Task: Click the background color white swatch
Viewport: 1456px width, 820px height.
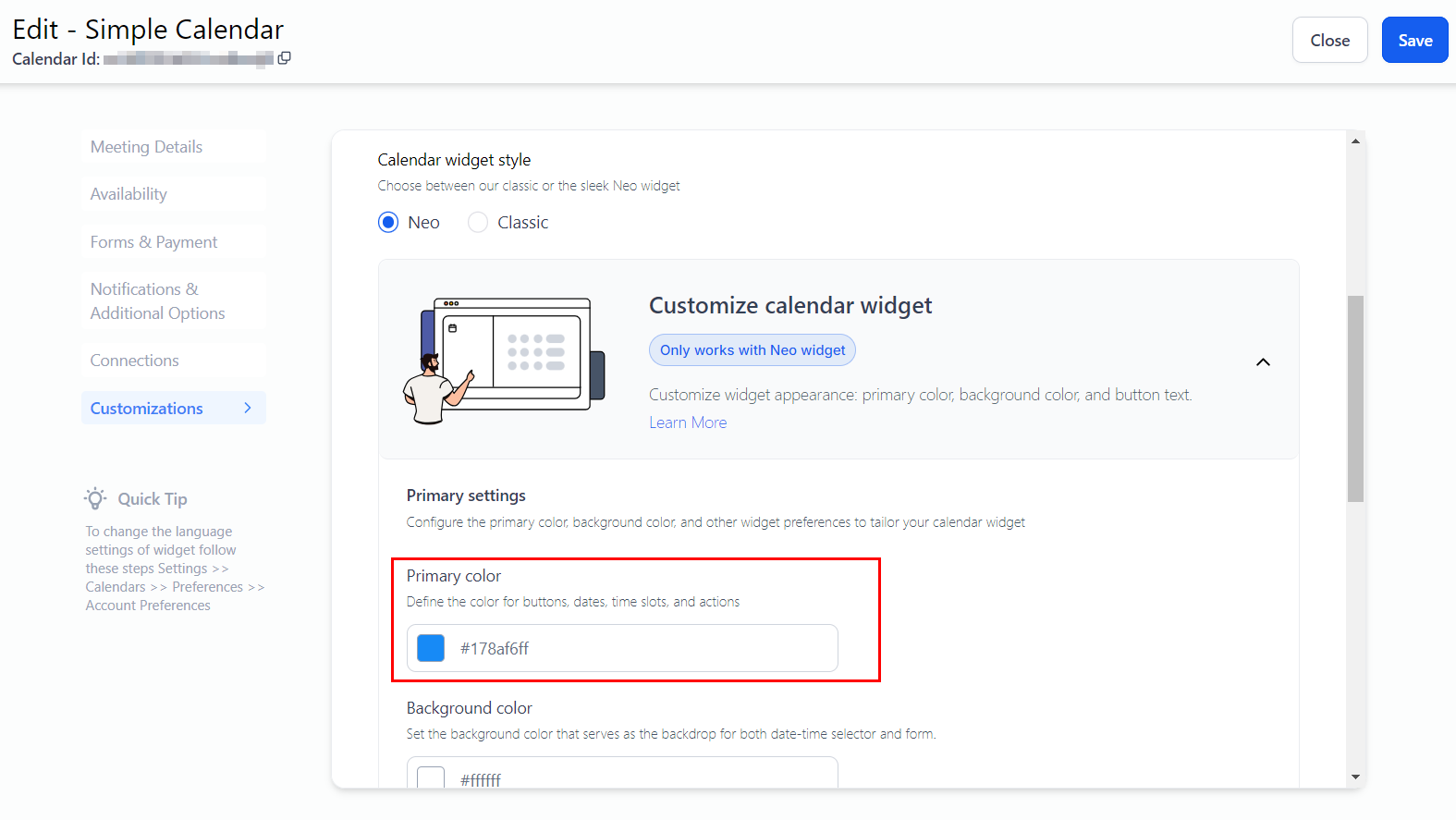Action: point(431,777)
